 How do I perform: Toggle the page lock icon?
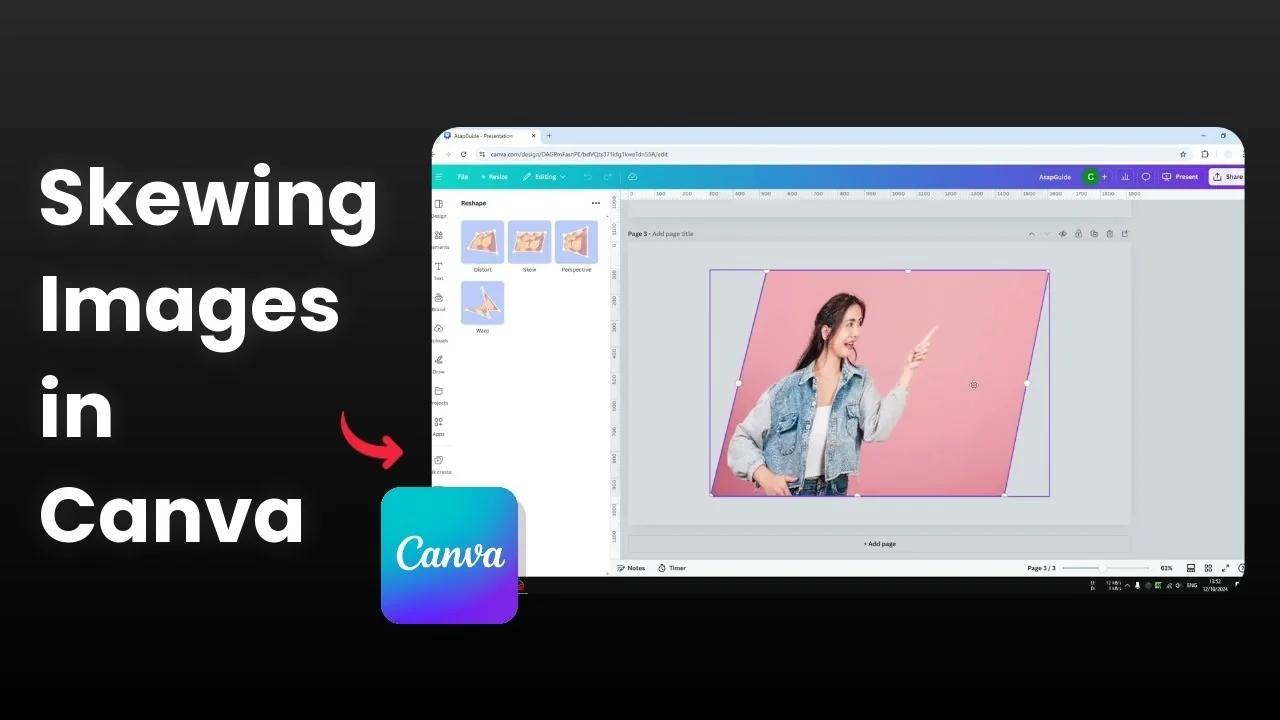click(1078, 234)
